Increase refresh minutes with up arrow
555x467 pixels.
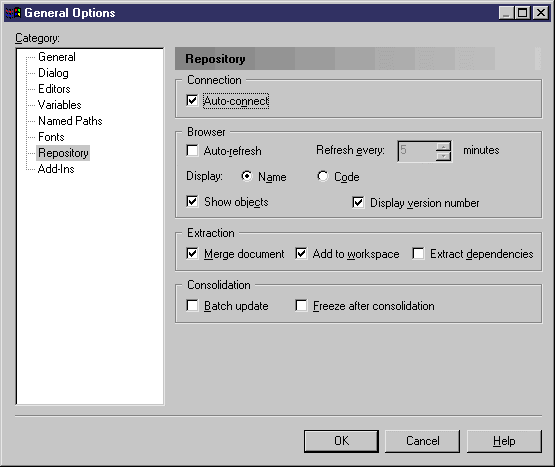pos(443,146)
